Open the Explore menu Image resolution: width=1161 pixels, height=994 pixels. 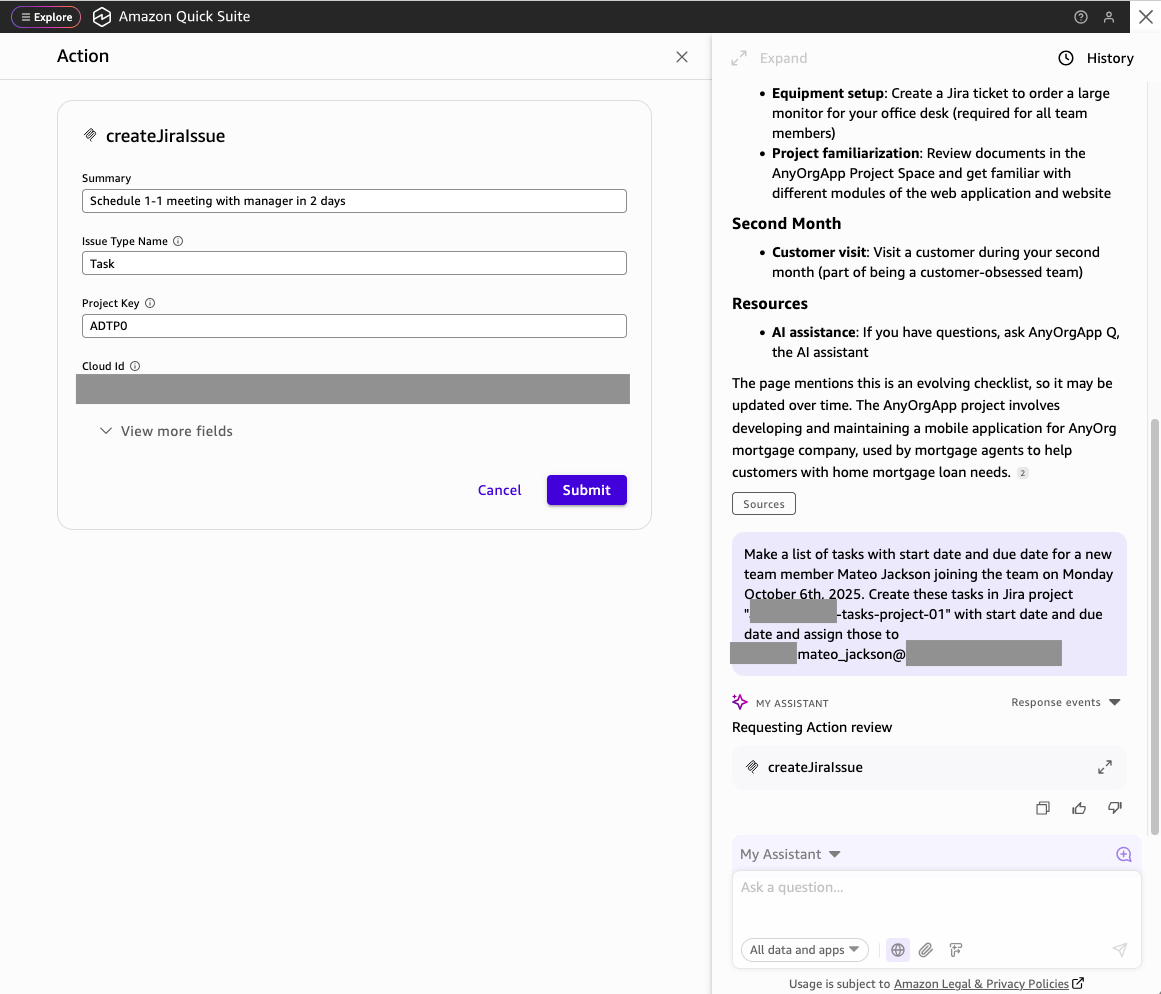click(47, 17)
